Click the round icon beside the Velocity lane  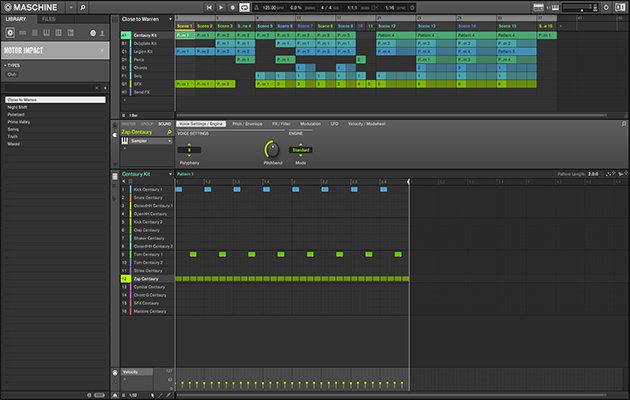point(115,372)
